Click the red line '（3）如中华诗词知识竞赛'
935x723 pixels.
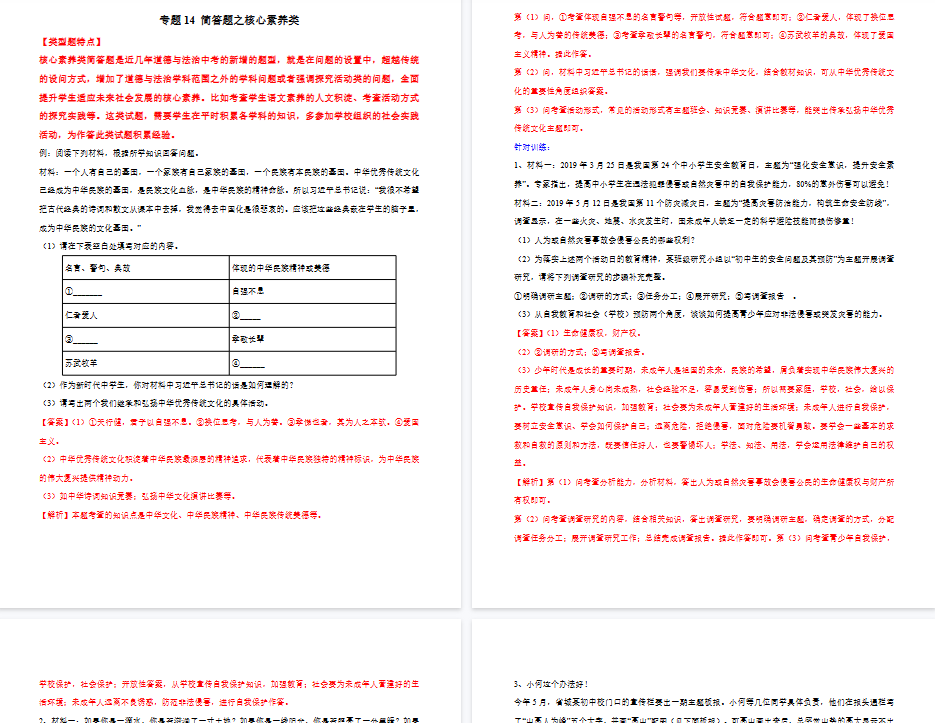138,496
